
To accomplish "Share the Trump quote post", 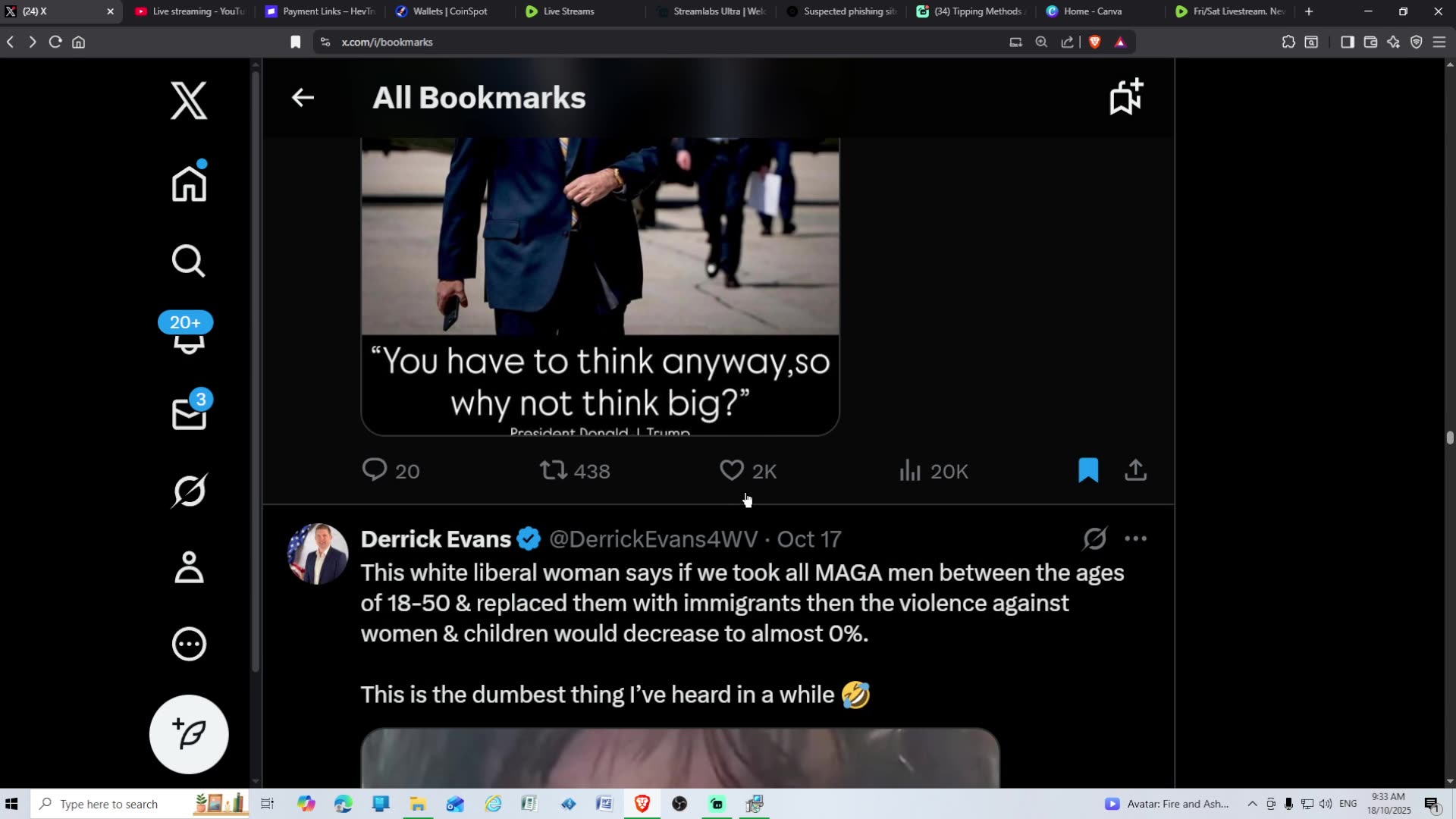I will pos(1135,470).
